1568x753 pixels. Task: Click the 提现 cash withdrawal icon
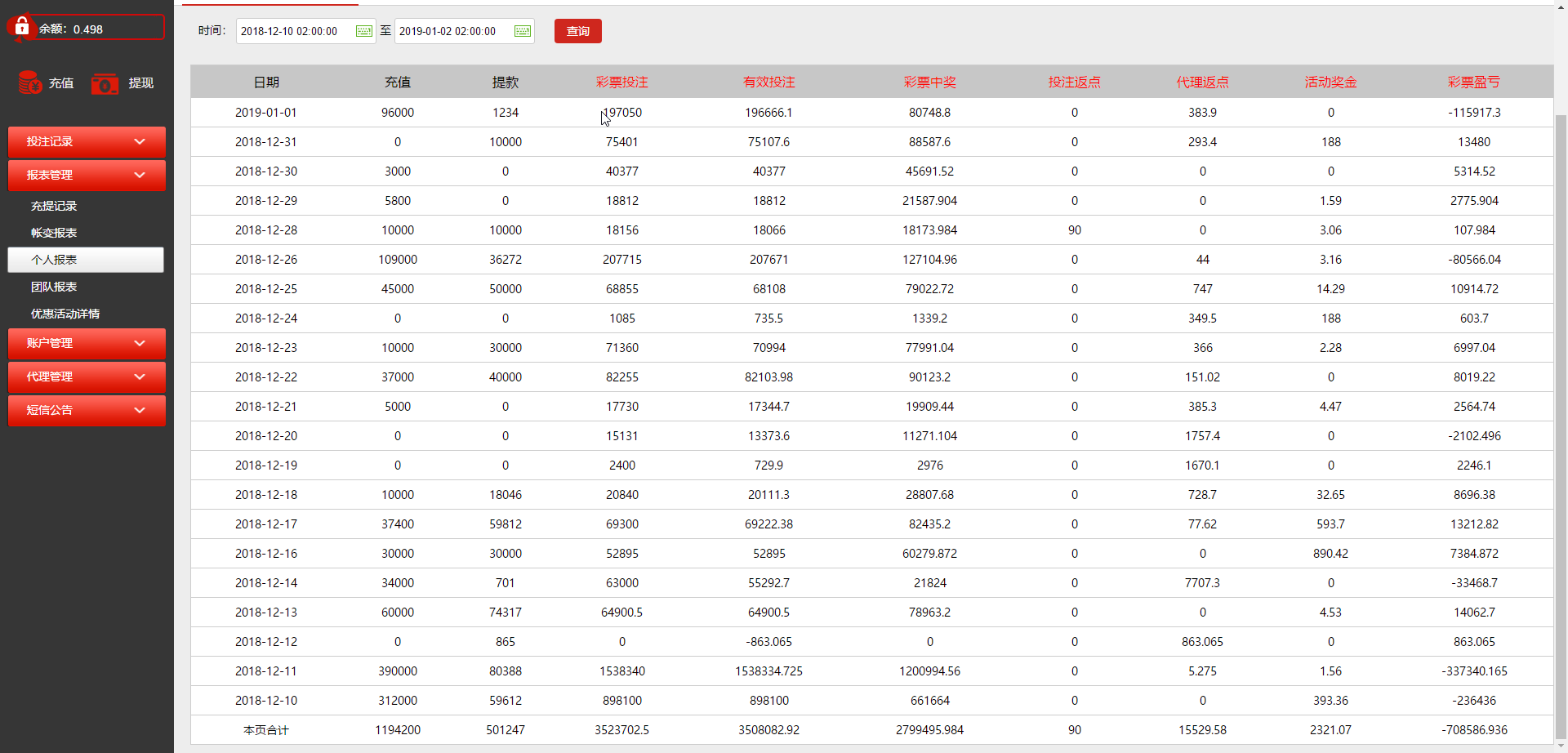click(x=105, y=83)
